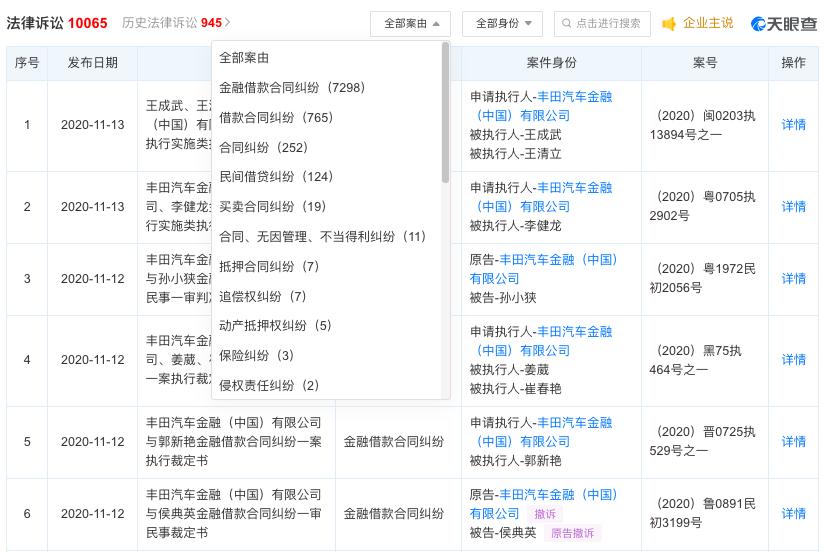Viewport: 826px width, 552px height.
Task: Click the arrow next to 历史法律诉讼 945
Action: coord(228,23)
